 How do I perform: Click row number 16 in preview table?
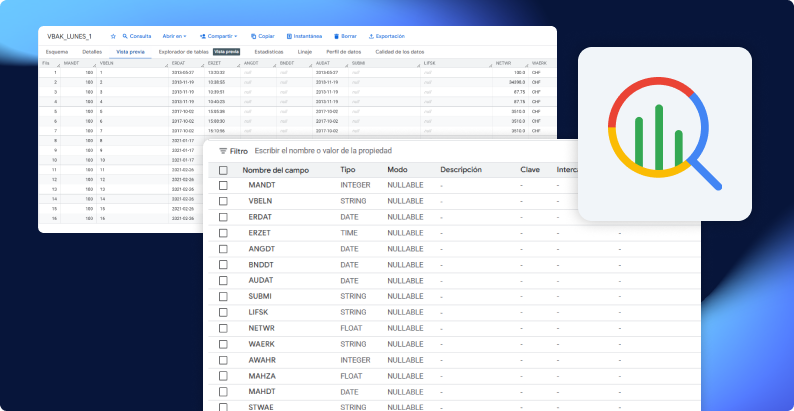pos(55,218)
